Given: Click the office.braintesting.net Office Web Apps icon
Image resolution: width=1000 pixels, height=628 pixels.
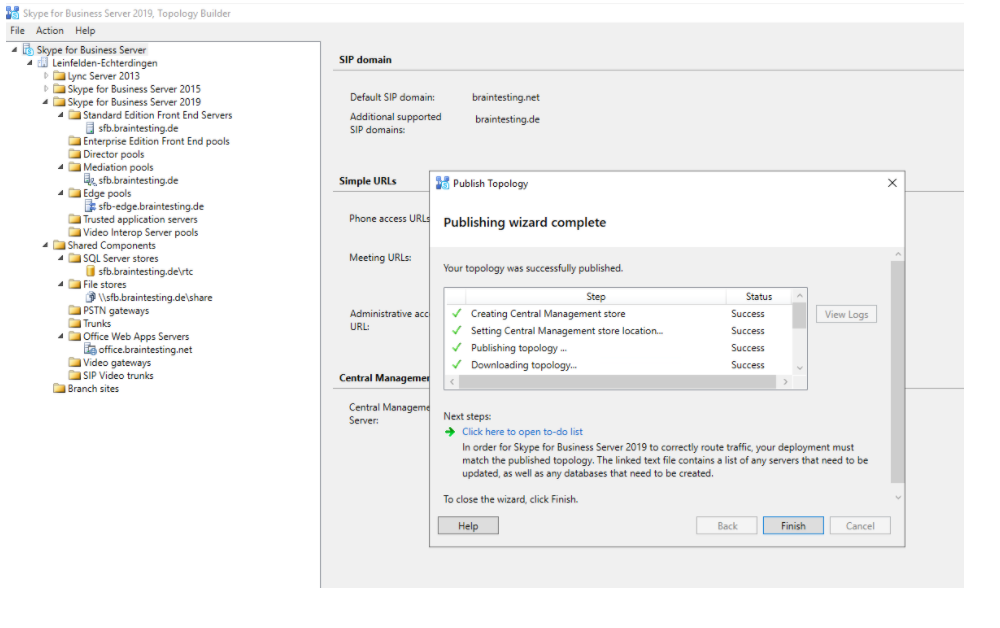Looking at the screenshot, I should coord(90,350).
